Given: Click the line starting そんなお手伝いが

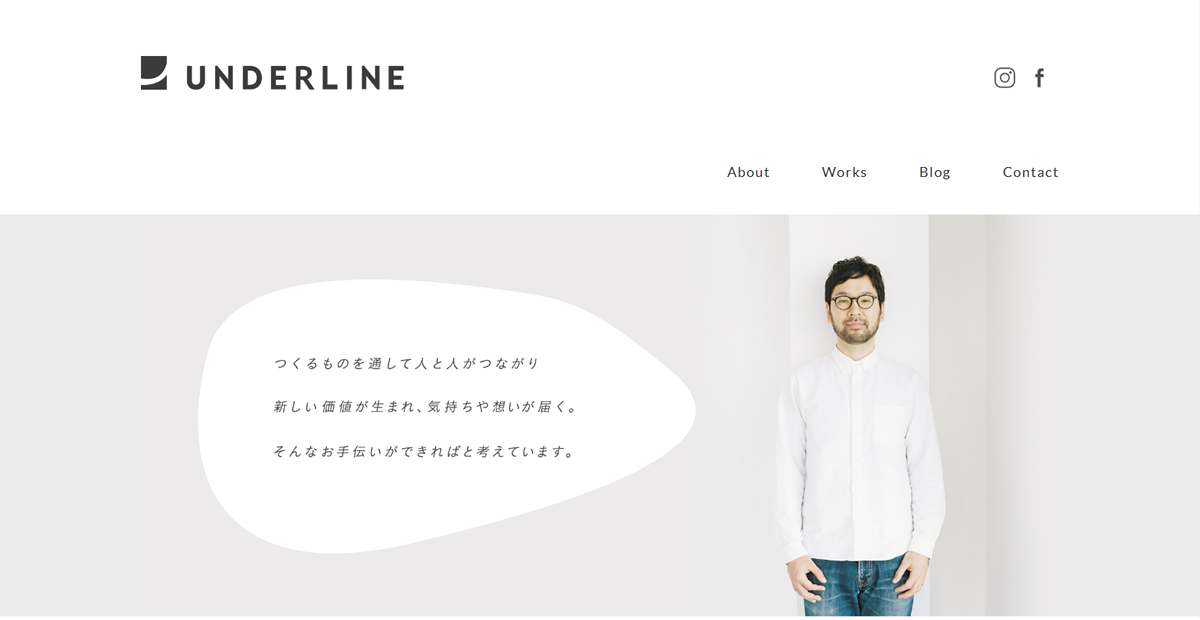Looking at the screenshot, I should (x=425, y=451).
